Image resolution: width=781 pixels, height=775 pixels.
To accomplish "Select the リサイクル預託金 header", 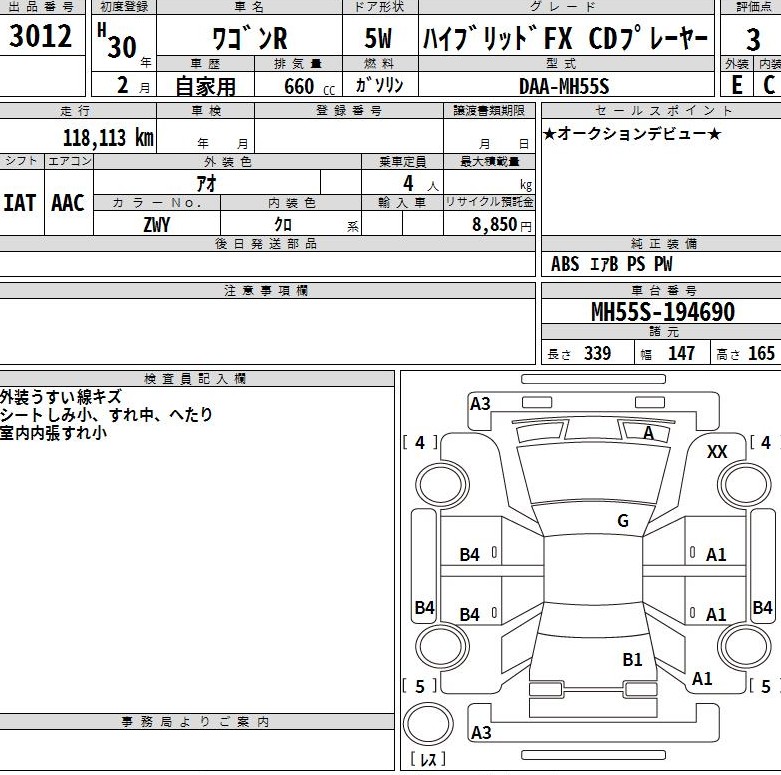I will pos(489,202).
